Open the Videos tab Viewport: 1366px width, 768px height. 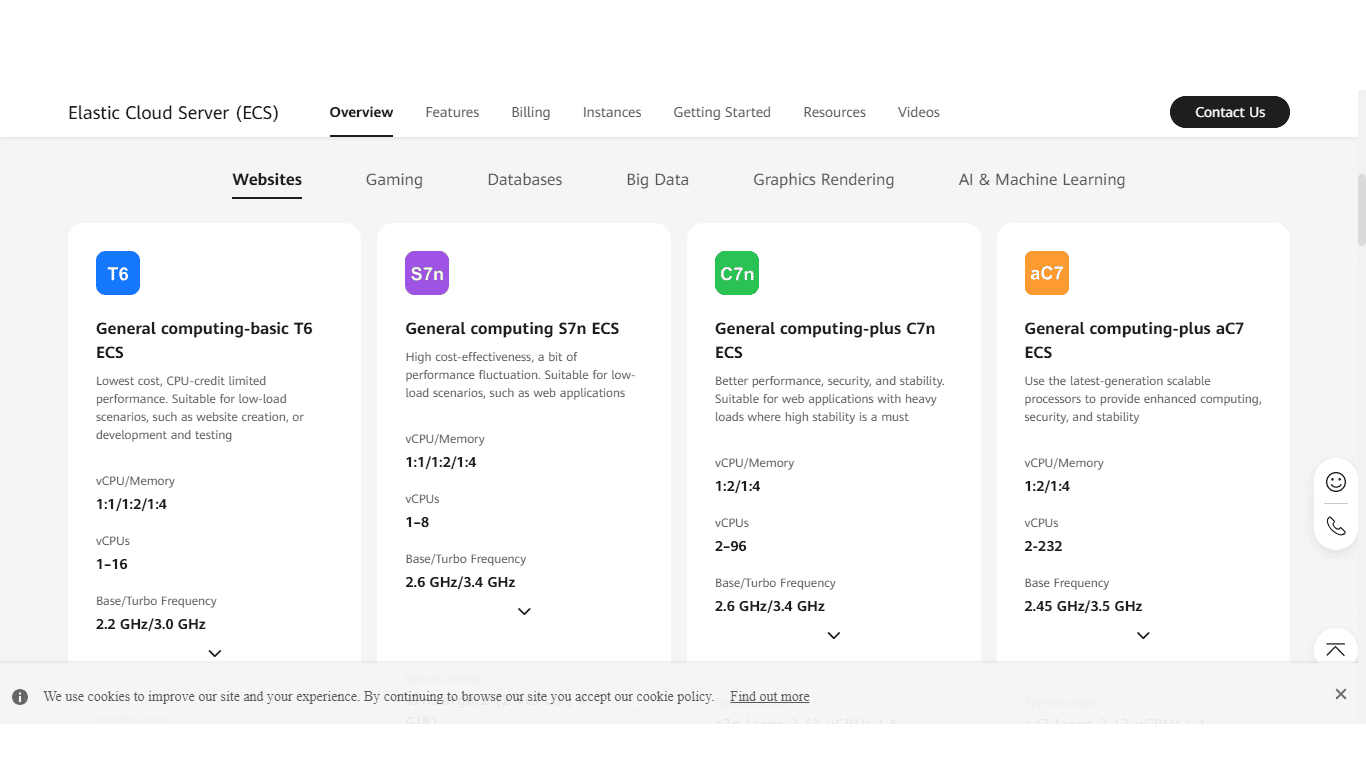coord(919,112)
